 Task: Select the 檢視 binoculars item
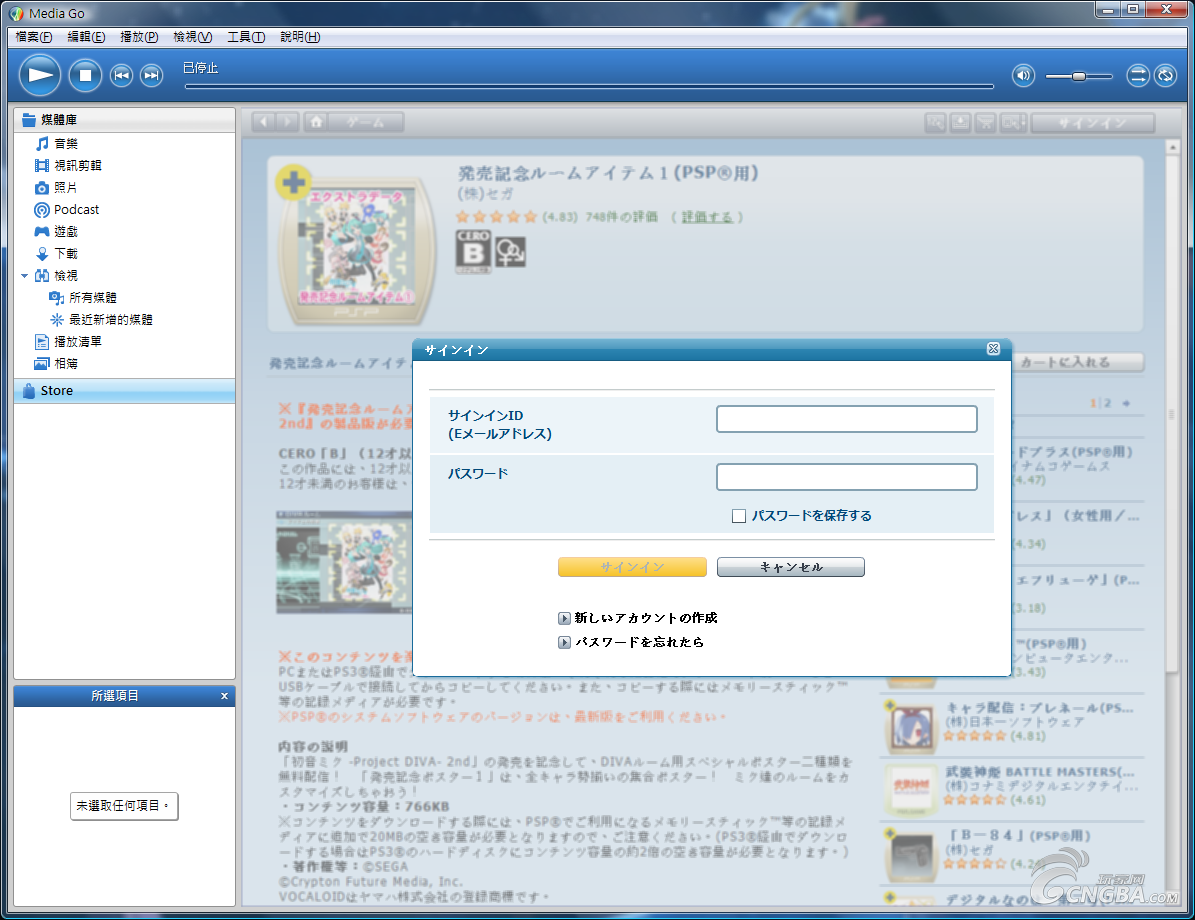66,276
